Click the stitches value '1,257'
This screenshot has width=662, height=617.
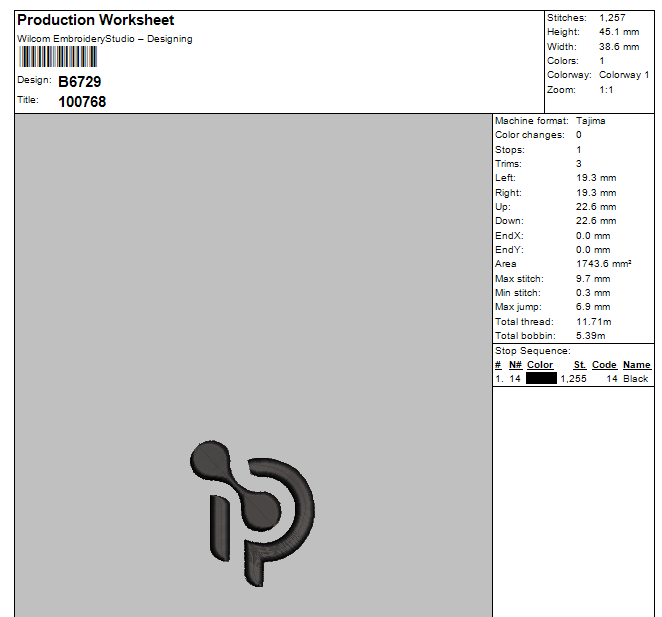point(612,18)
